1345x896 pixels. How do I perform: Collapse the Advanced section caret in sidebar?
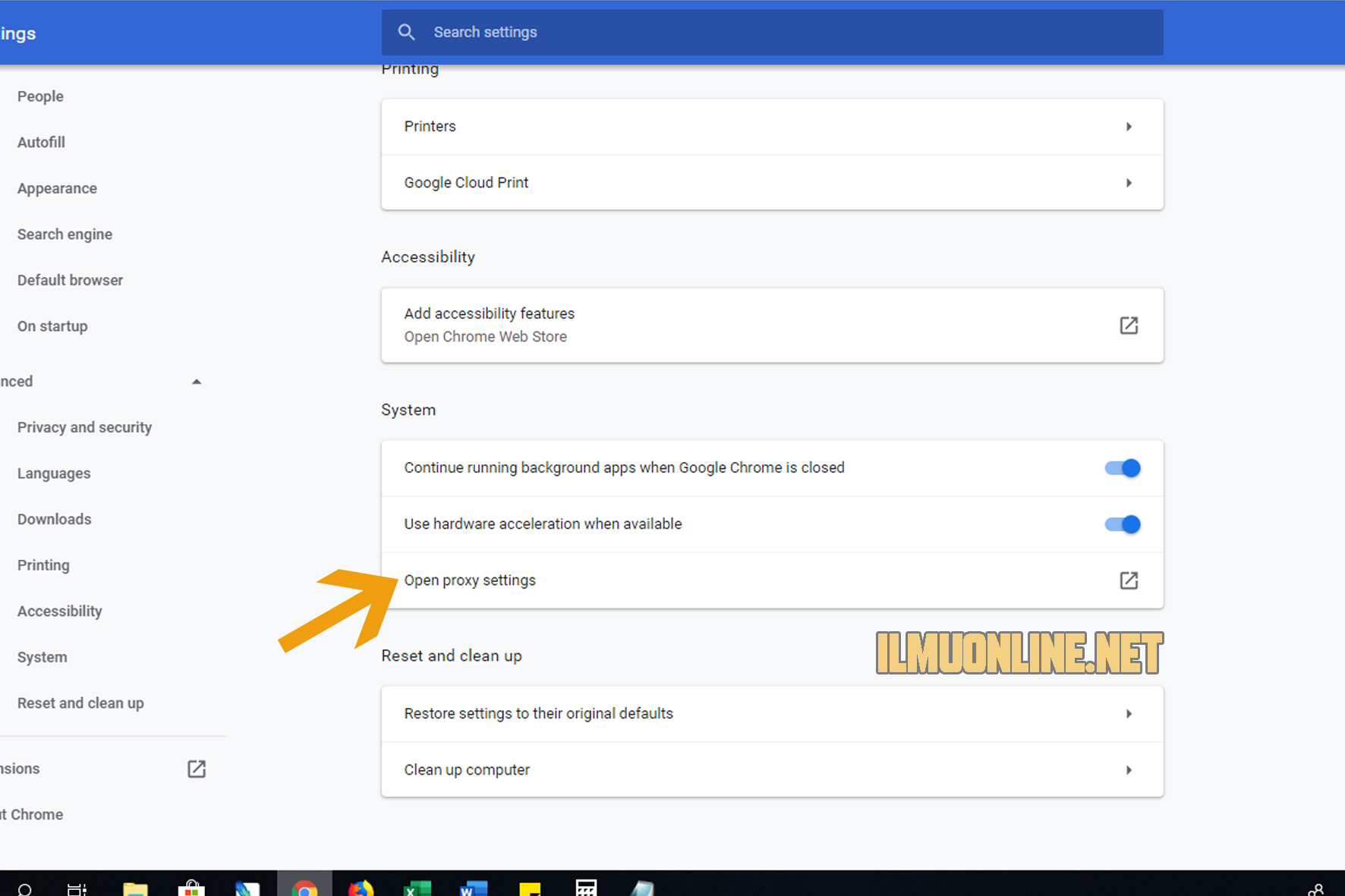pos(197,382)
